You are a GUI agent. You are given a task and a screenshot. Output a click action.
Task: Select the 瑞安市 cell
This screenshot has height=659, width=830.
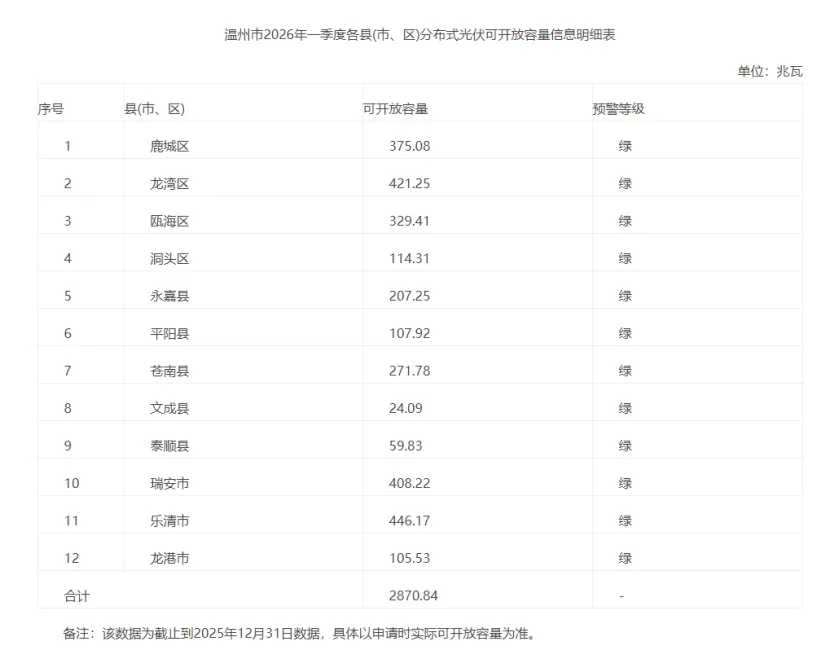(x=169, y=484)
